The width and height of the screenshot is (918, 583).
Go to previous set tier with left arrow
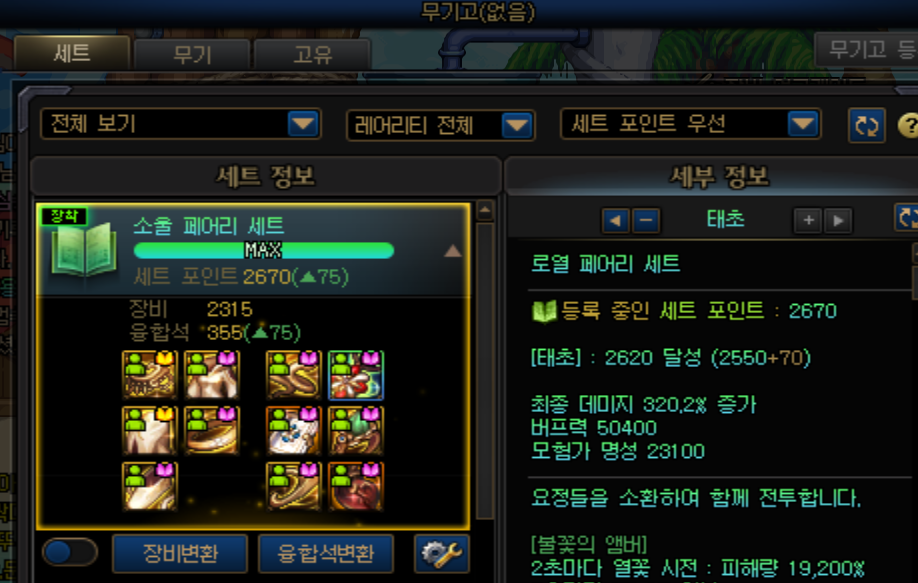point(615,221)
